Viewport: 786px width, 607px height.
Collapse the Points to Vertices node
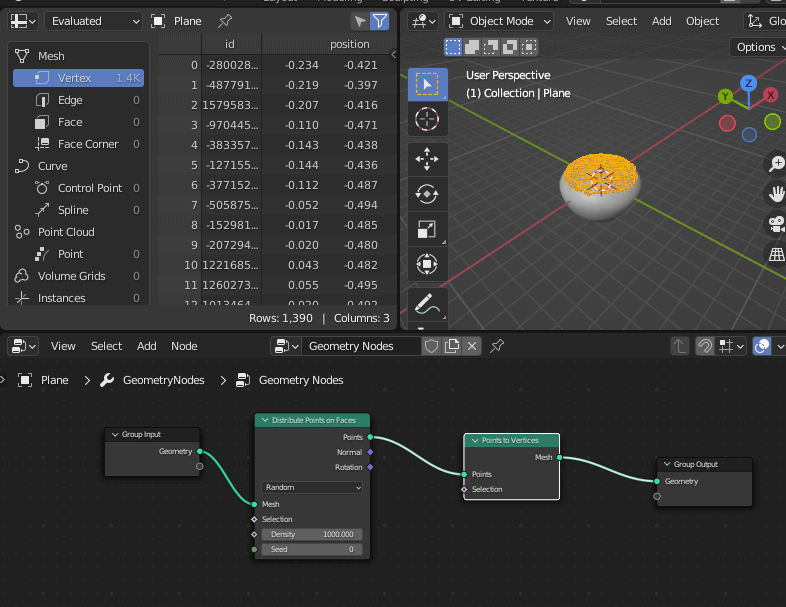(x=475, y=440)
